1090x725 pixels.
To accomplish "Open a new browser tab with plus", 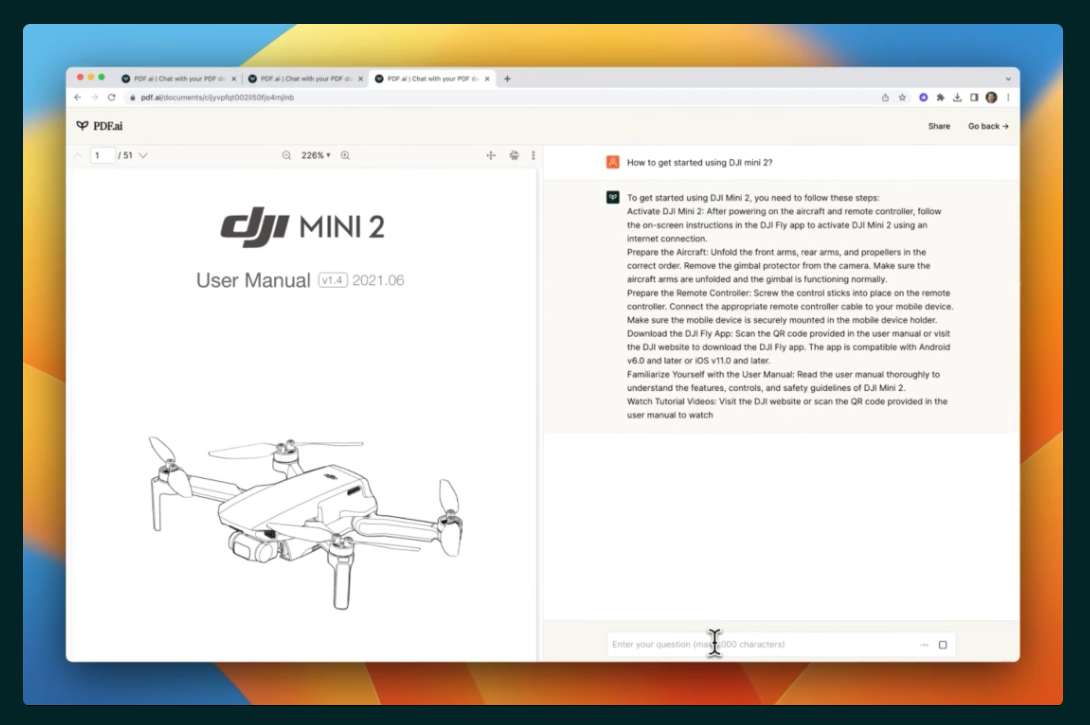I will tap(507, 79).
